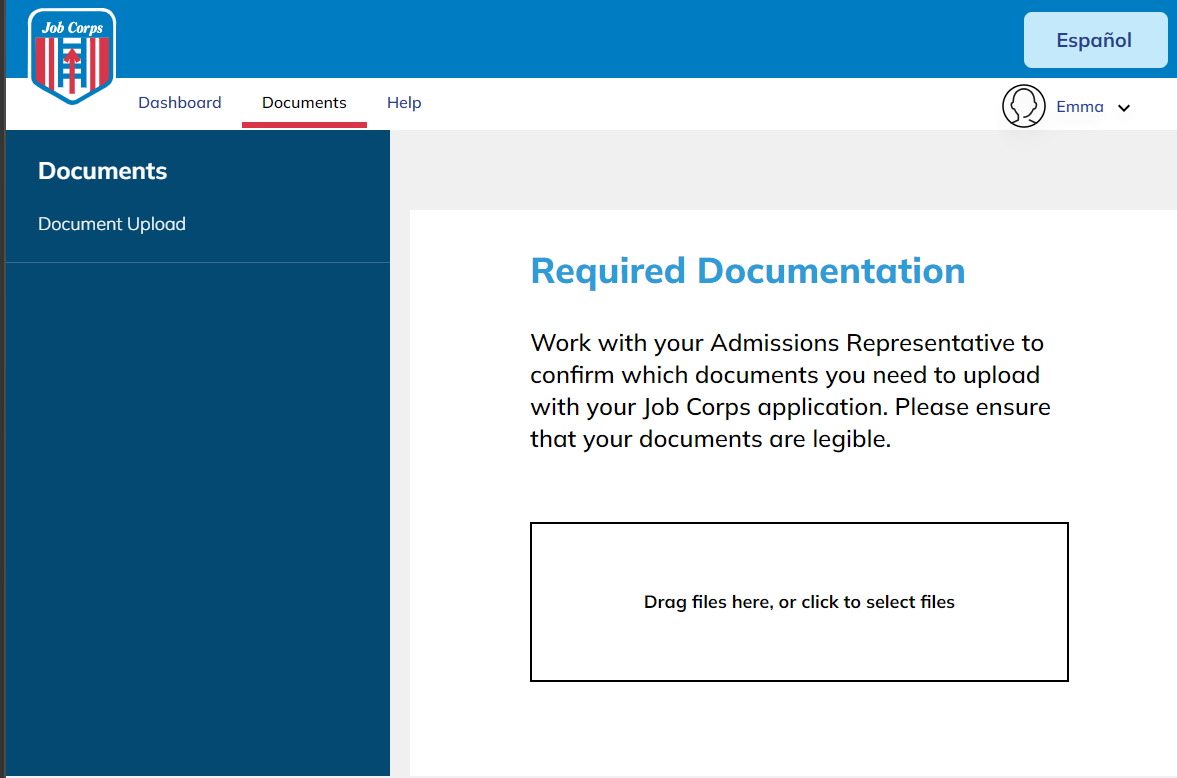Image resolution: width=1177 pixels, height=778 pixels.
Task: Click the Required Documentation heading
Action: point(747,271)
